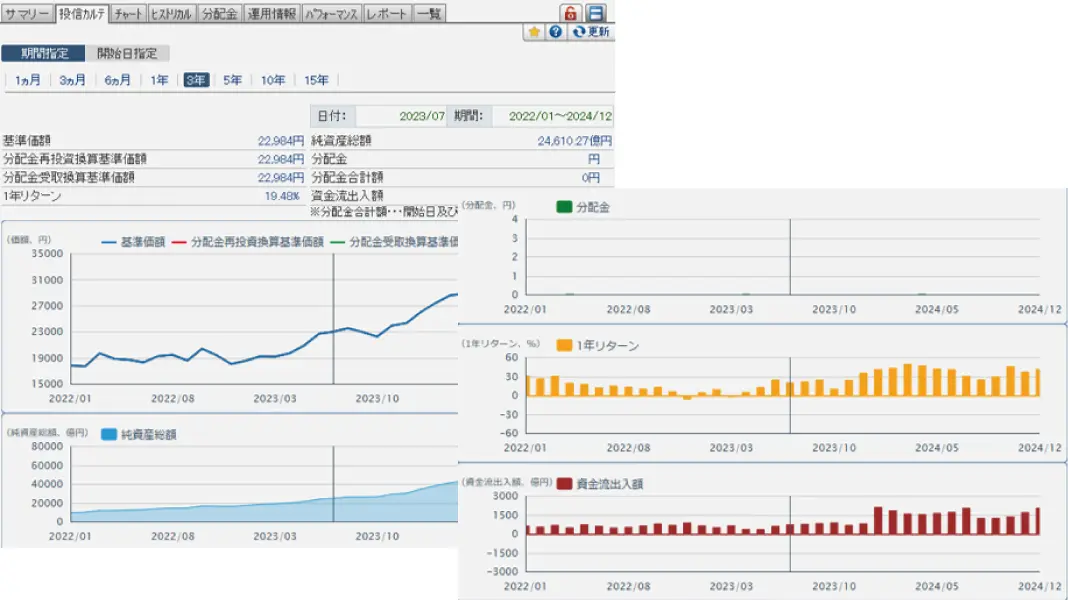Click the blue 純資産総額 legend swatch

pos(109,434)
